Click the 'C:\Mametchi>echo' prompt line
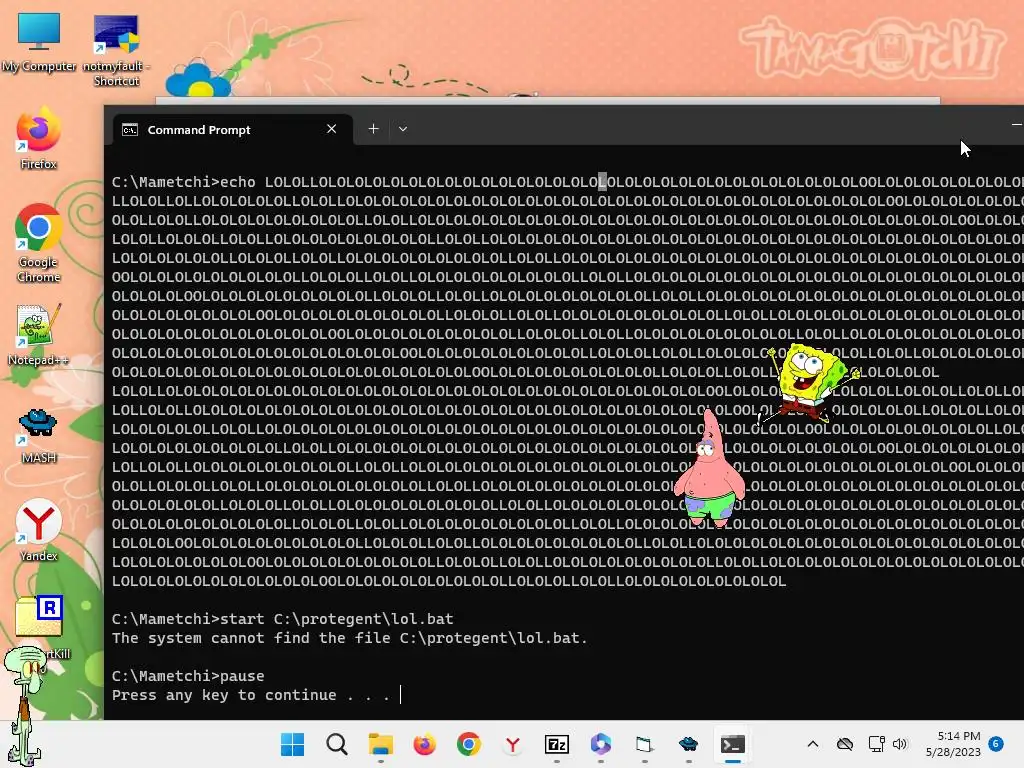Viewport: 1024px width, 768px height. (x=184, y=182)
